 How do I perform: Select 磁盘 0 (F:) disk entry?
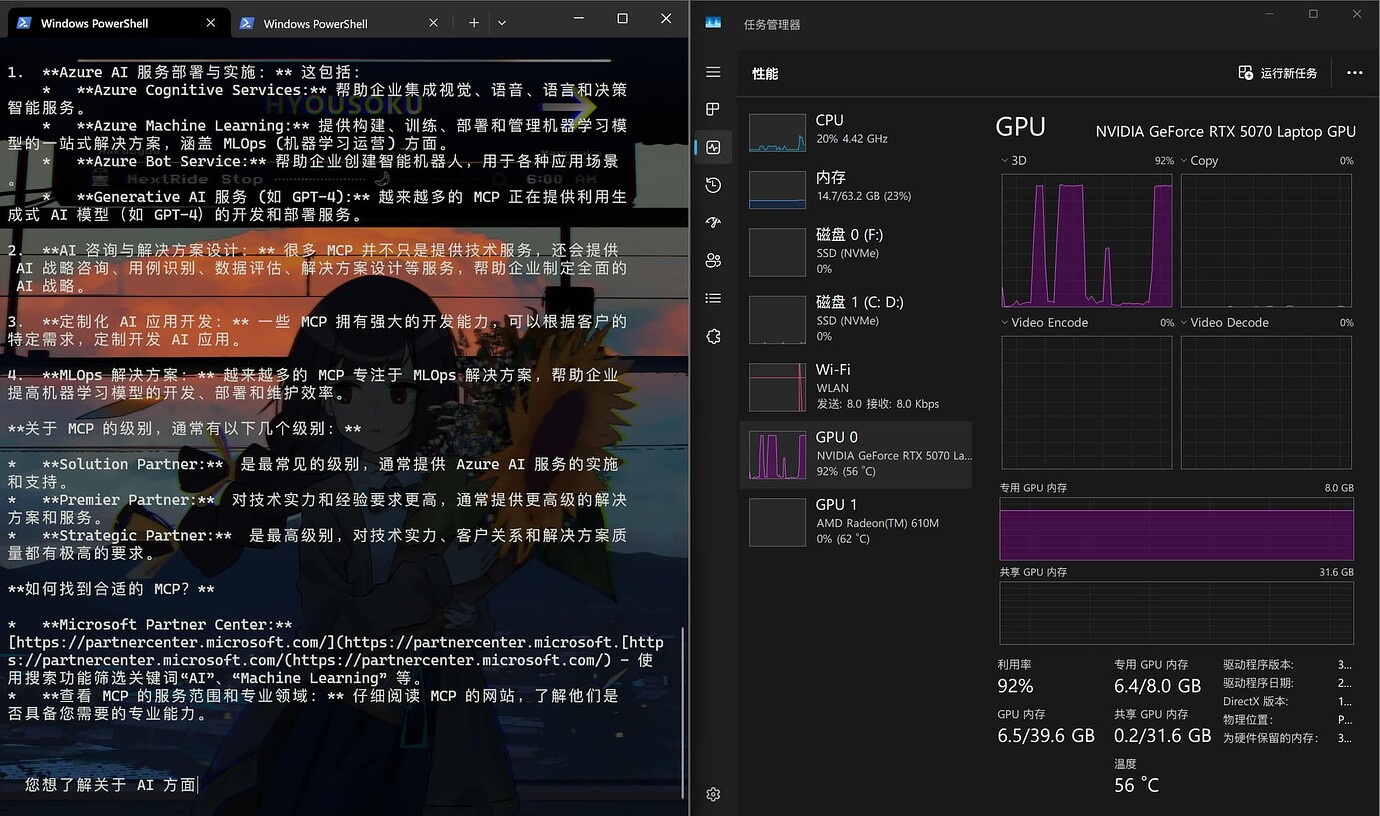856,250
